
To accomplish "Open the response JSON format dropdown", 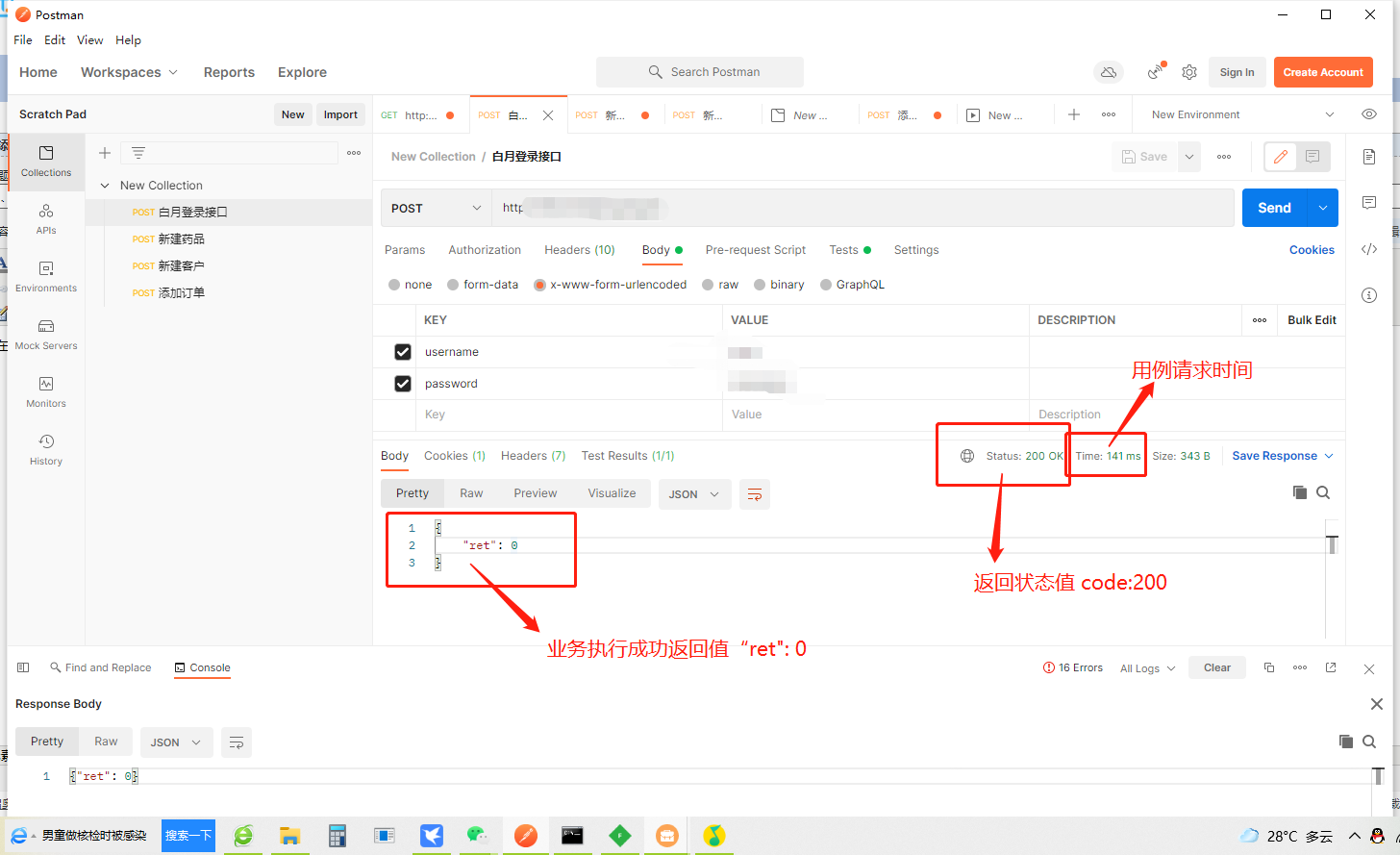I will pos(694,494).
